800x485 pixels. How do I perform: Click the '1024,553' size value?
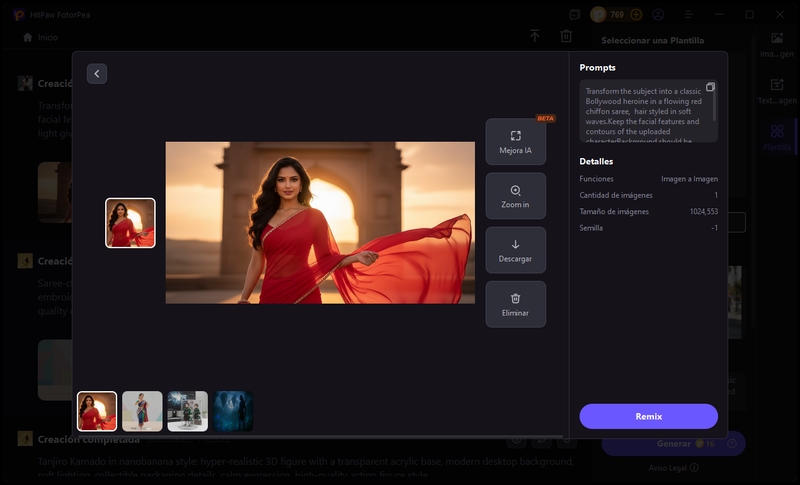(704, 212)
